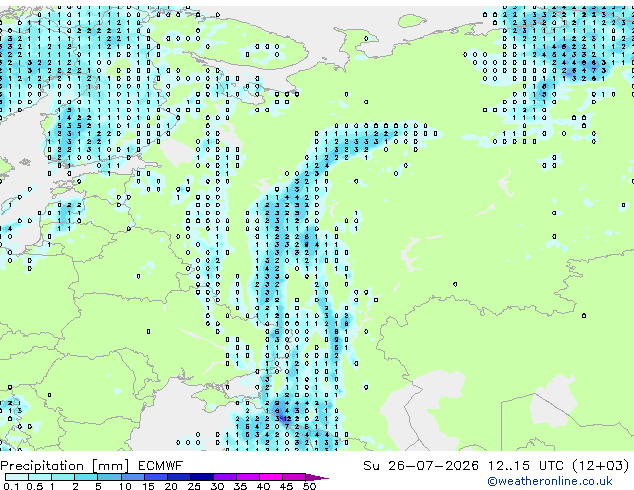Click the legend label '25'
The width and height of the screenshot is (634, 490).
pos(194,486)
